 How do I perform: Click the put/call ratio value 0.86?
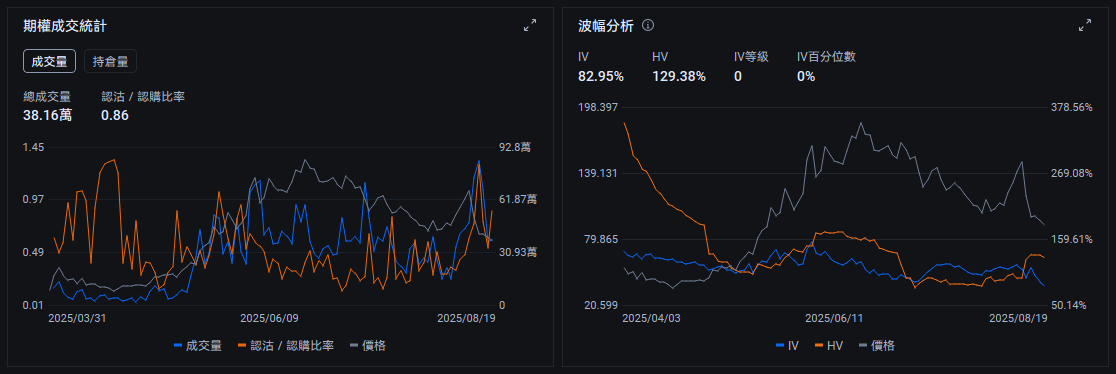tap(115, 115)
